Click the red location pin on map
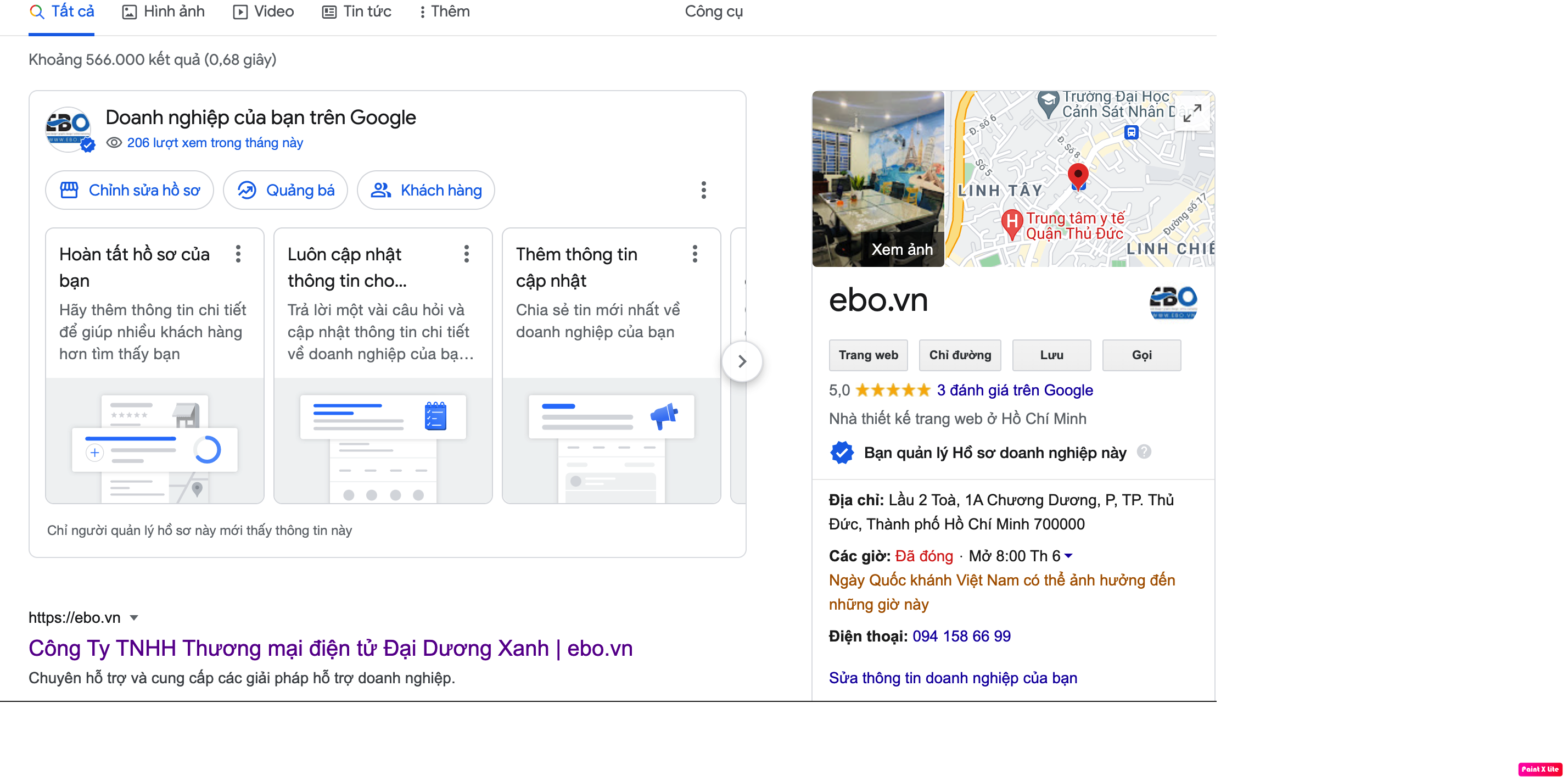1568x781 pixels. 1078,176
